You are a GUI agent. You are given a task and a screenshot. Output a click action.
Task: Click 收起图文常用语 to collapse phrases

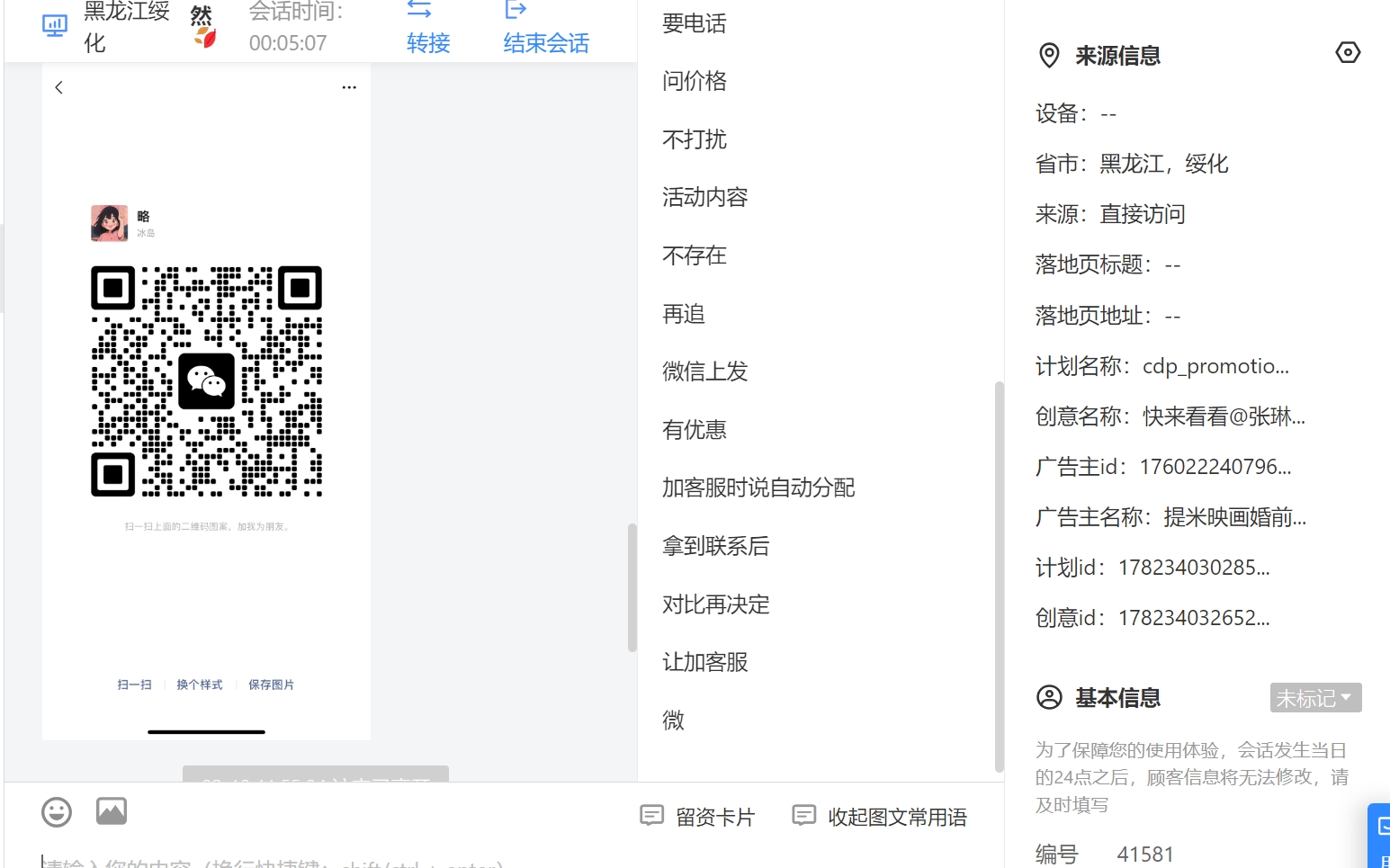pyautogui.click(x=897, y=817)
